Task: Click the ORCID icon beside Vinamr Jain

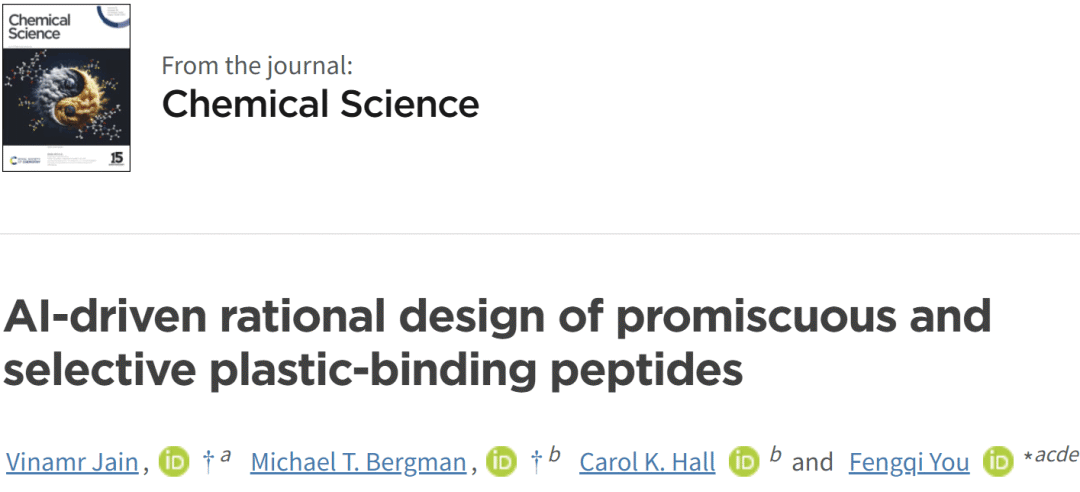Action: pyautogui.click(x=174, y=462)
